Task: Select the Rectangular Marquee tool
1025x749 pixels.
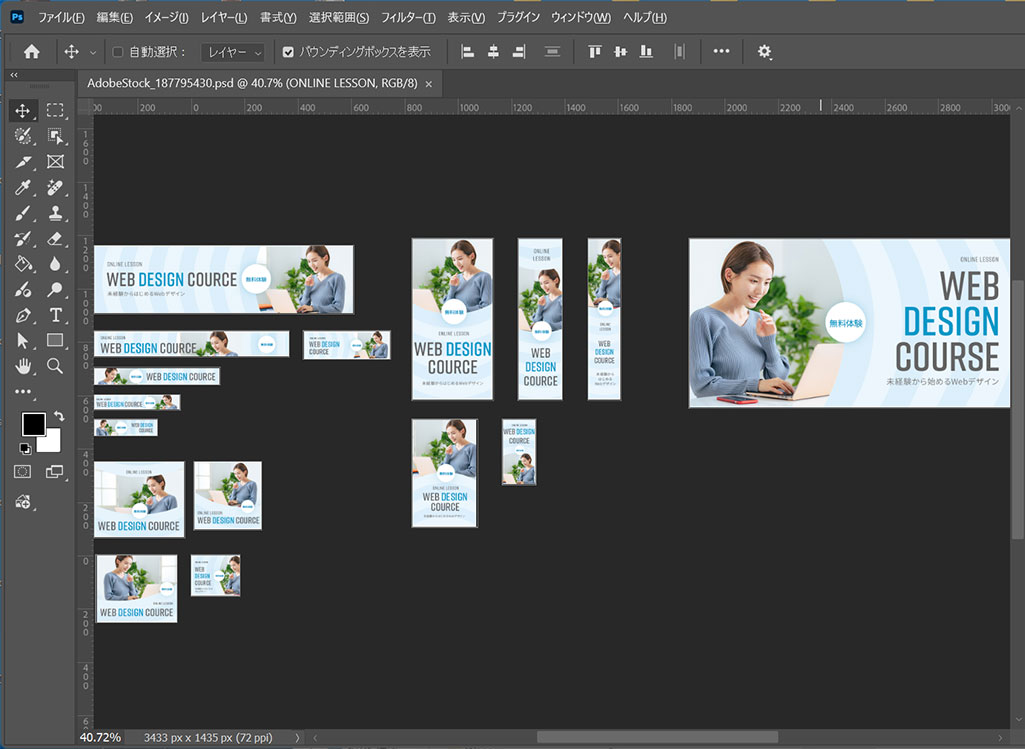Action: coord(55,110)
